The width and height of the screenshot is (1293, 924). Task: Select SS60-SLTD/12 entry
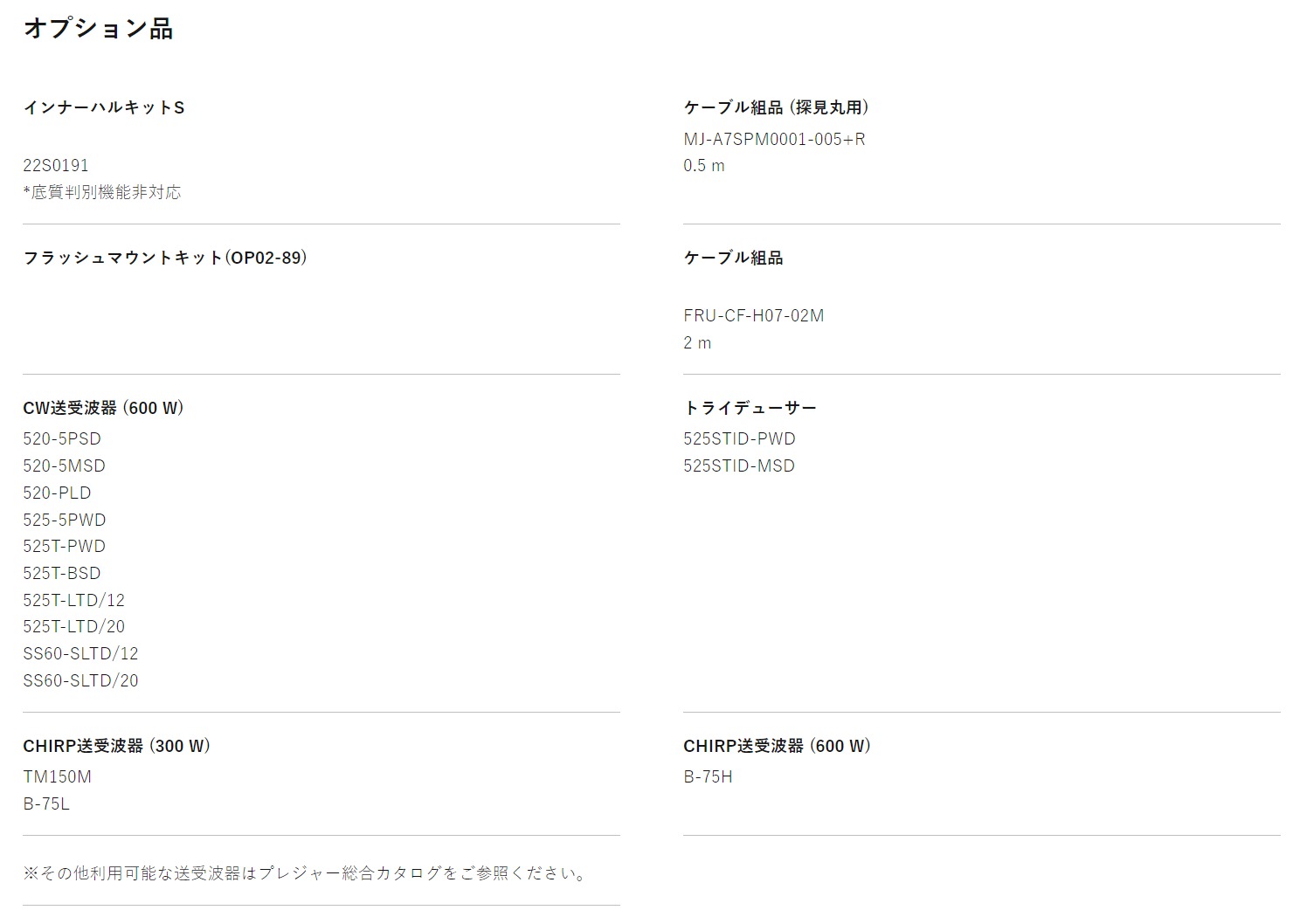pos(80,653)
